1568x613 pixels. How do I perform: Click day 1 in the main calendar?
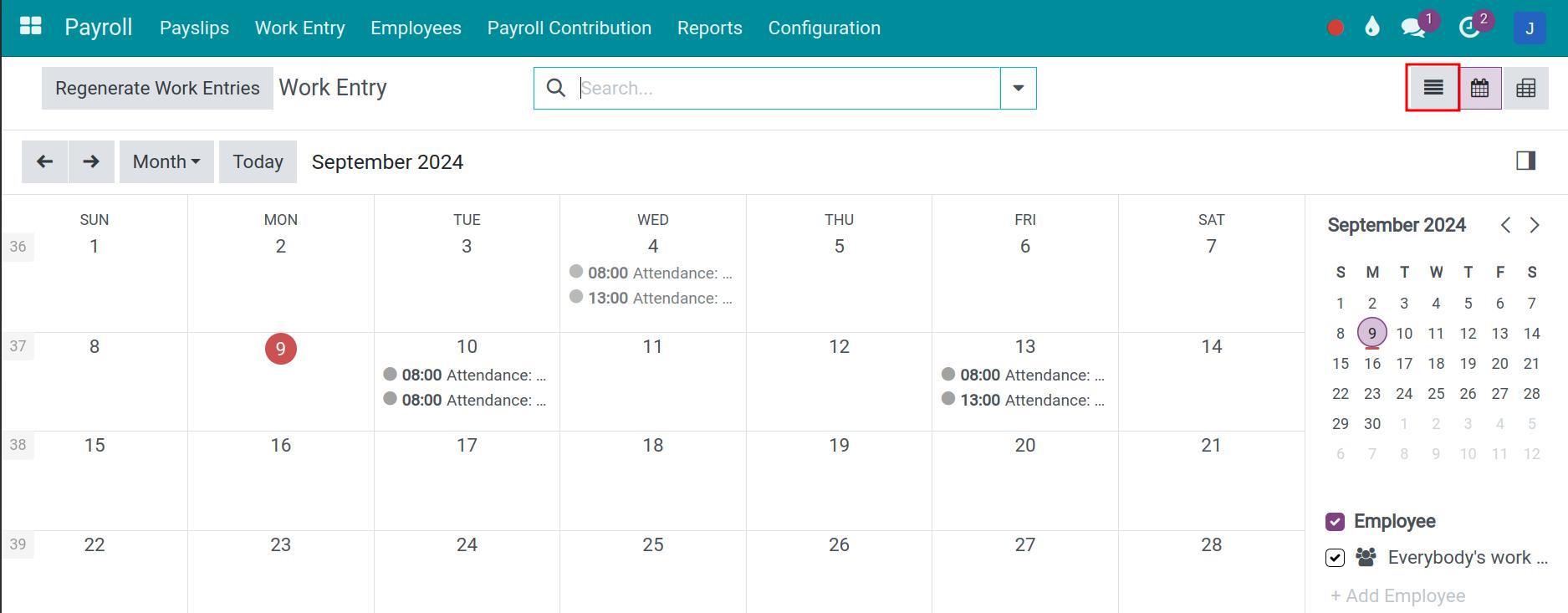pos(94,247)
